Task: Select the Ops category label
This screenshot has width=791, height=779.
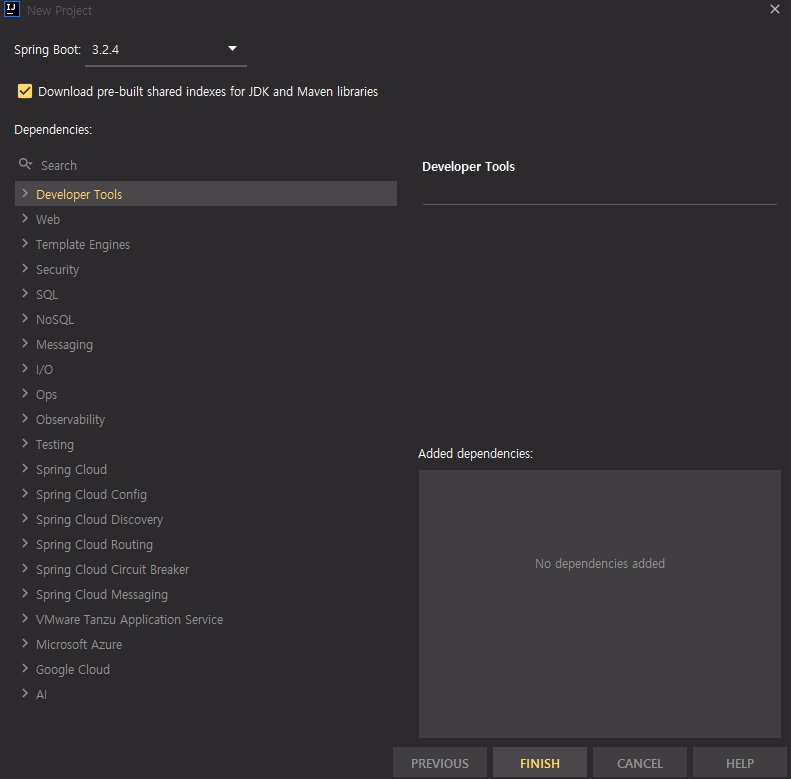Action: pos(46,395)
